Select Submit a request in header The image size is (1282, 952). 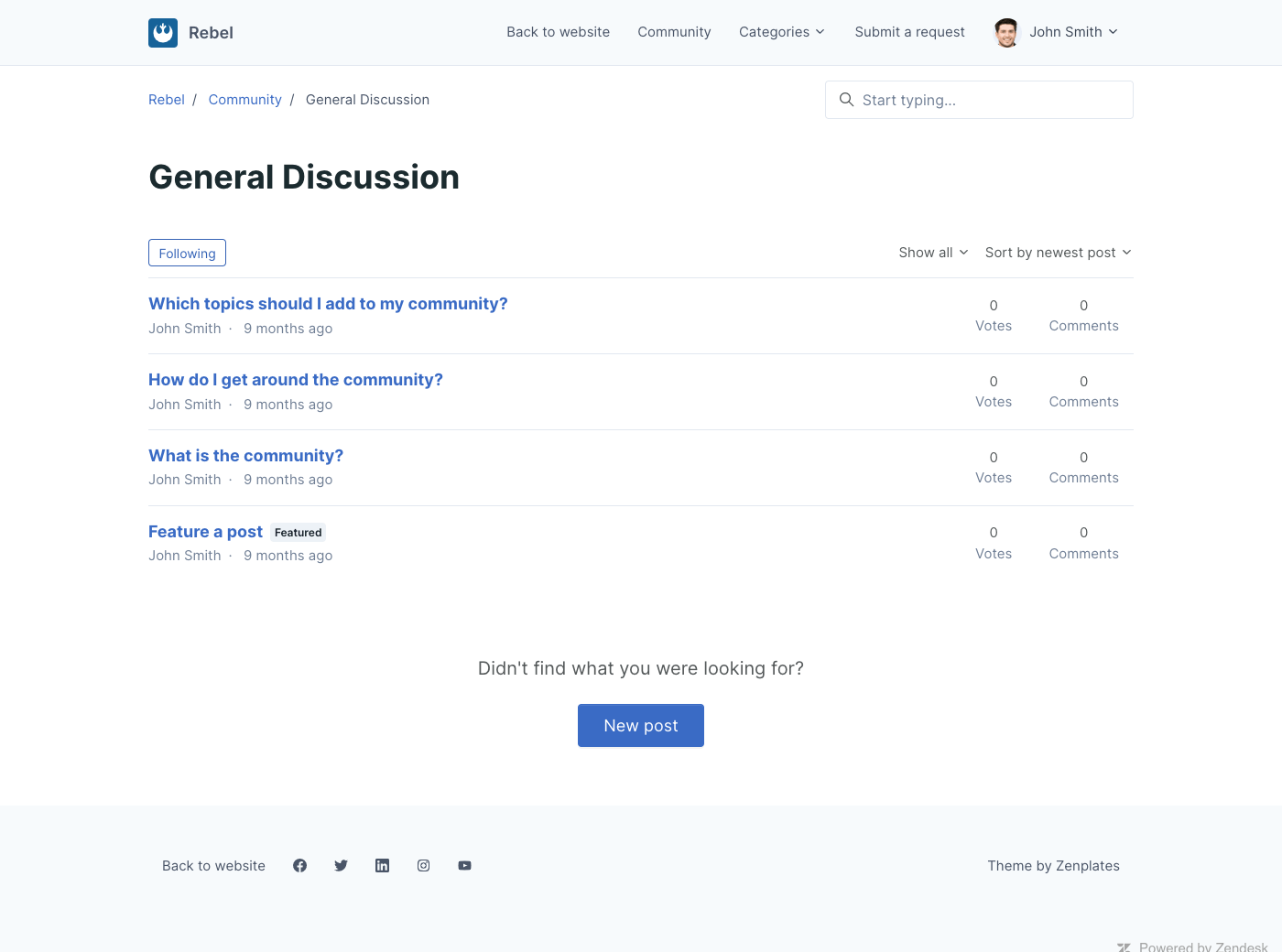pyautogui.click(x=909, y=32)
